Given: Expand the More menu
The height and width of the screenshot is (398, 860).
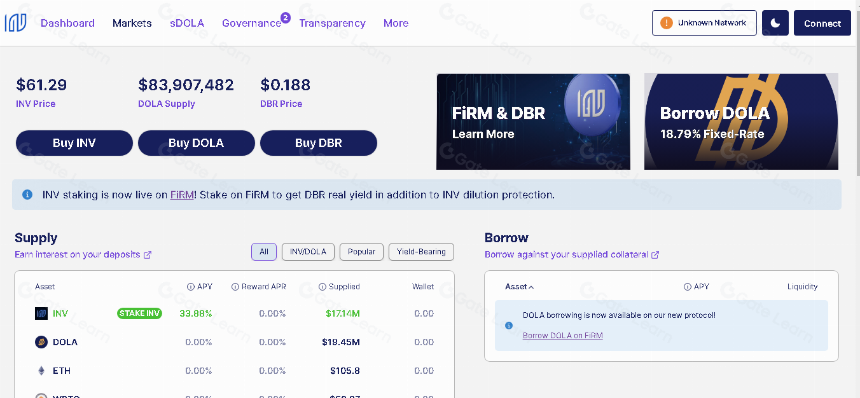Looking at the screenshot, I should tap(395, 23).
